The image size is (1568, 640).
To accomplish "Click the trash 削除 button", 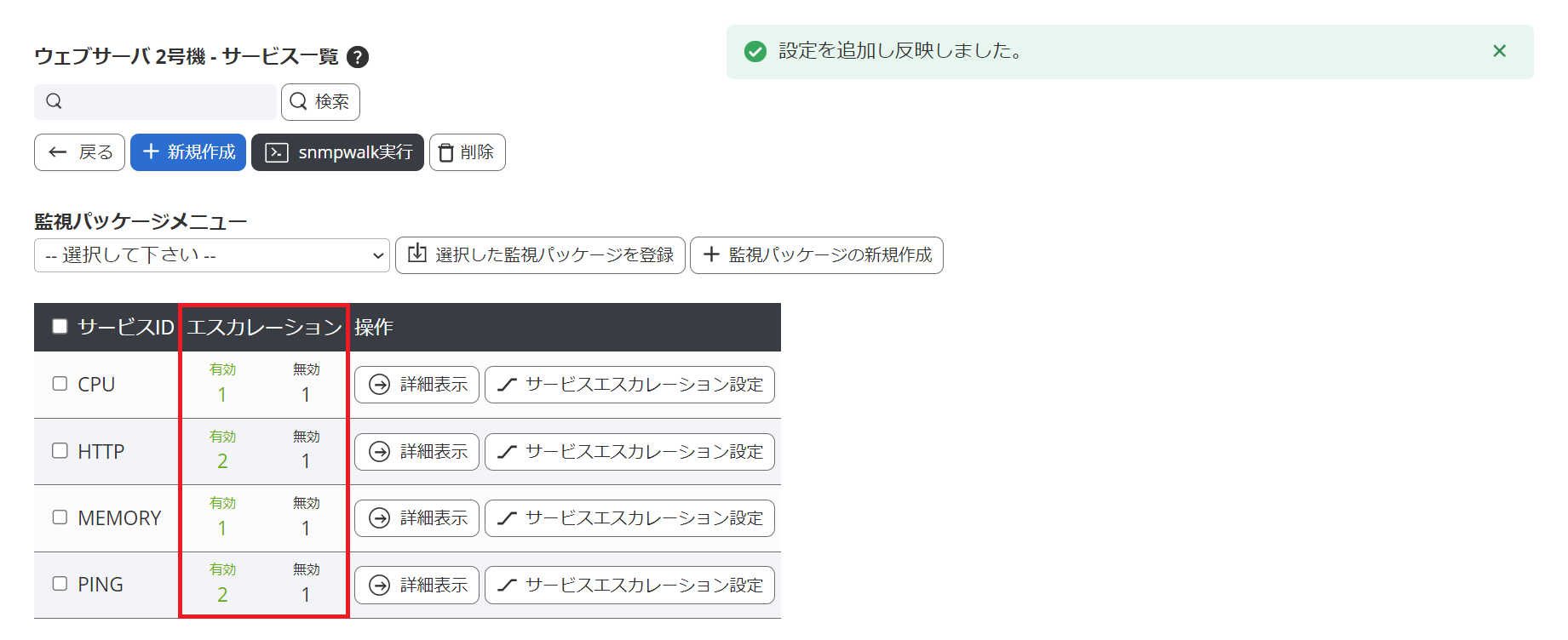I will tap(467, 152).
